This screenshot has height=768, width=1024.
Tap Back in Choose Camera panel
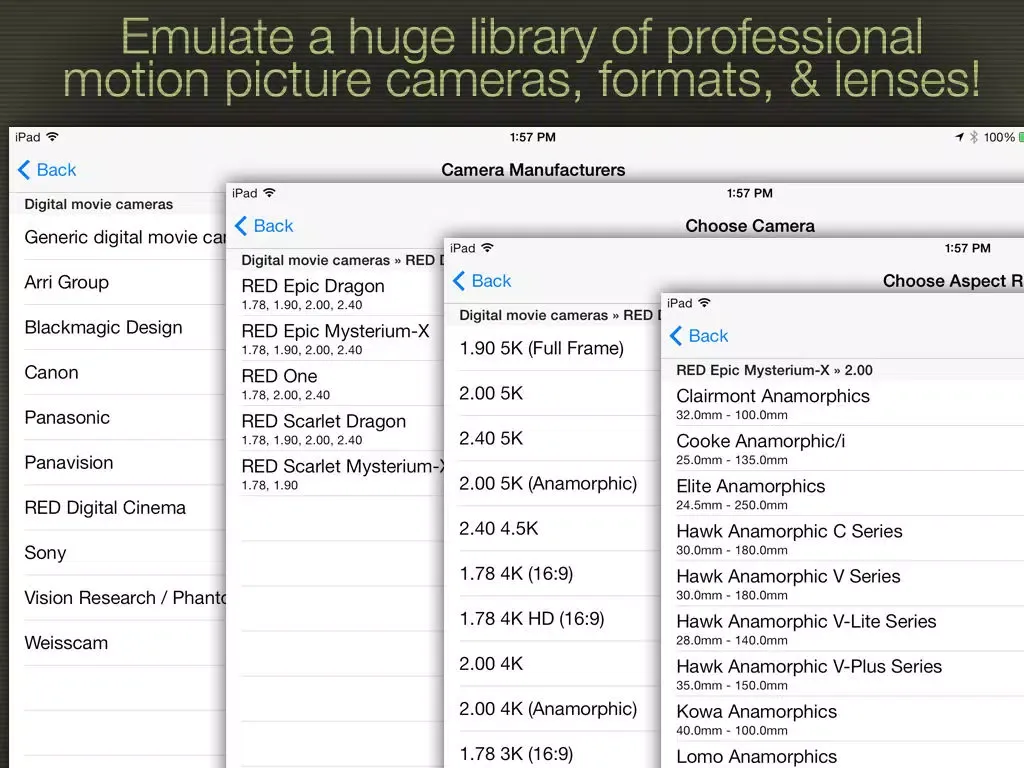coord(264,226)
